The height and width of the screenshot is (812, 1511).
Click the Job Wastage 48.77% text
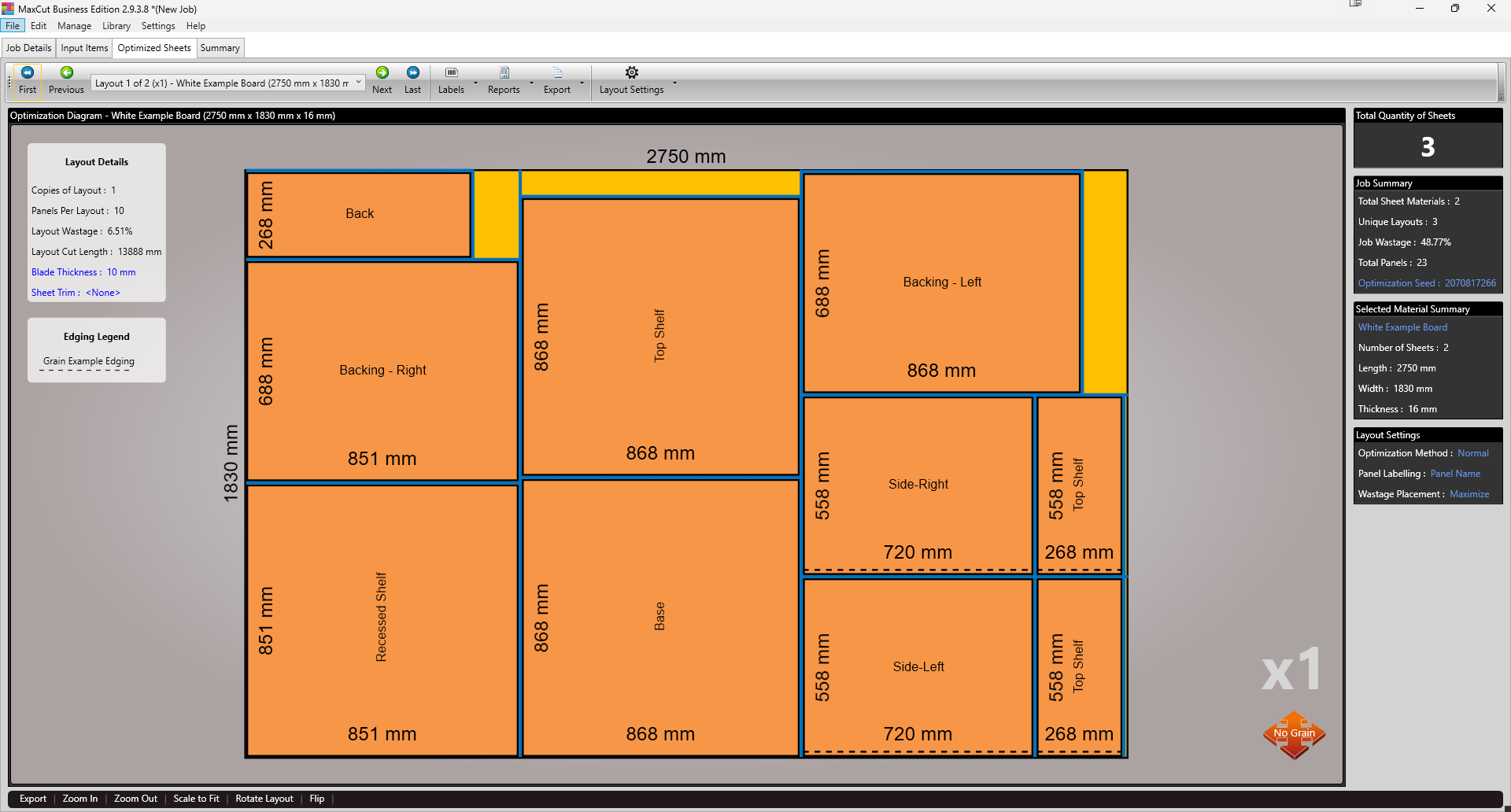(1404, 242)
